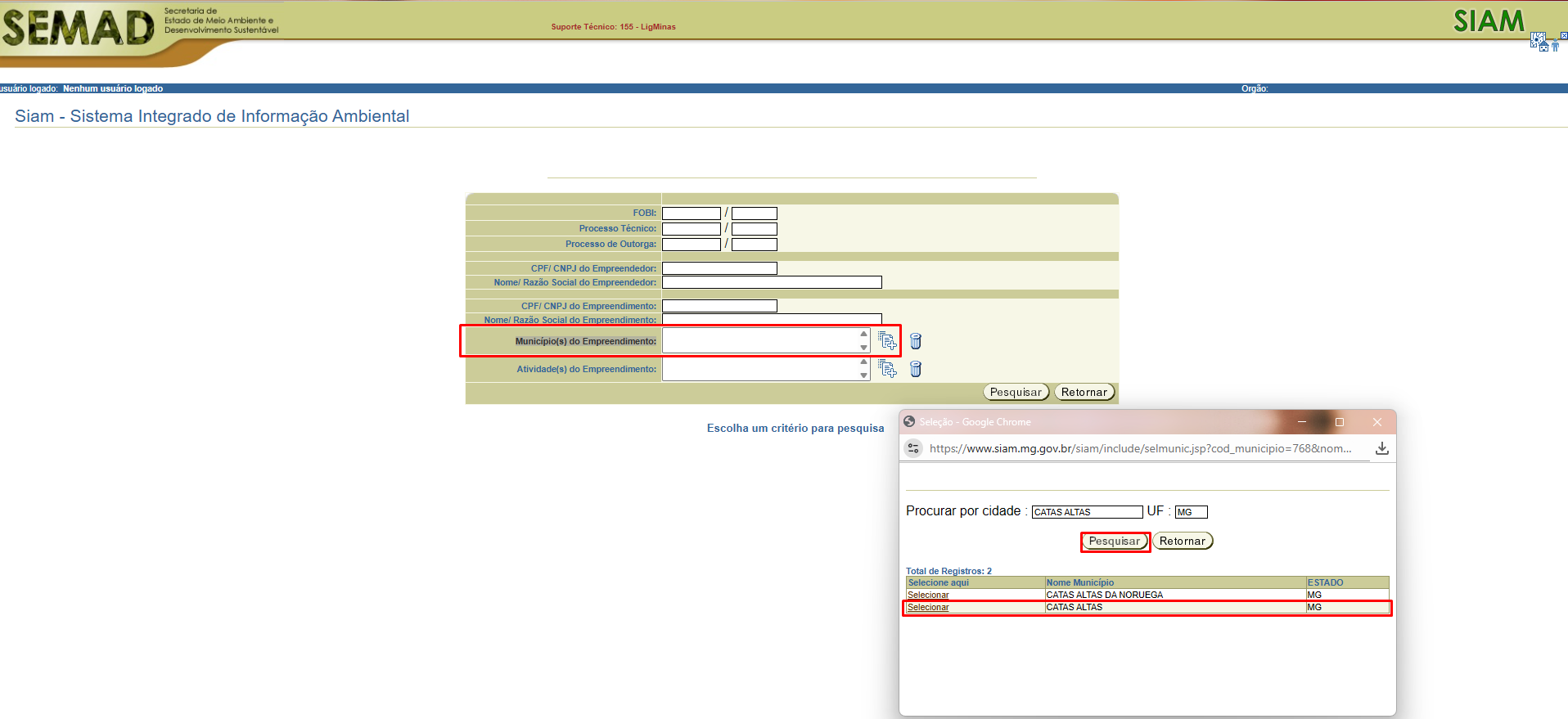Click up arrow of Município(s) list box

(863, 334)
